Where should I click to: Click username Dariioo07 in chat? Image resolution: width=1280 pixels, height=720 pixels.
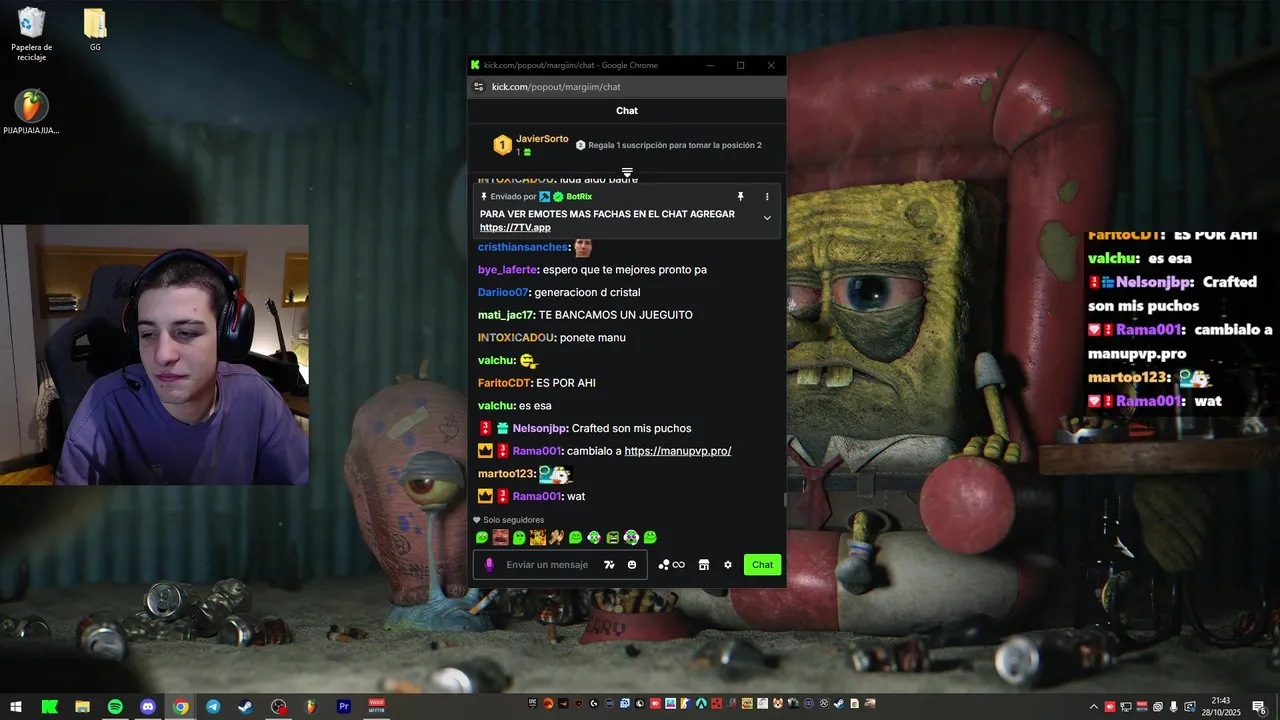[x=504, y=292]
